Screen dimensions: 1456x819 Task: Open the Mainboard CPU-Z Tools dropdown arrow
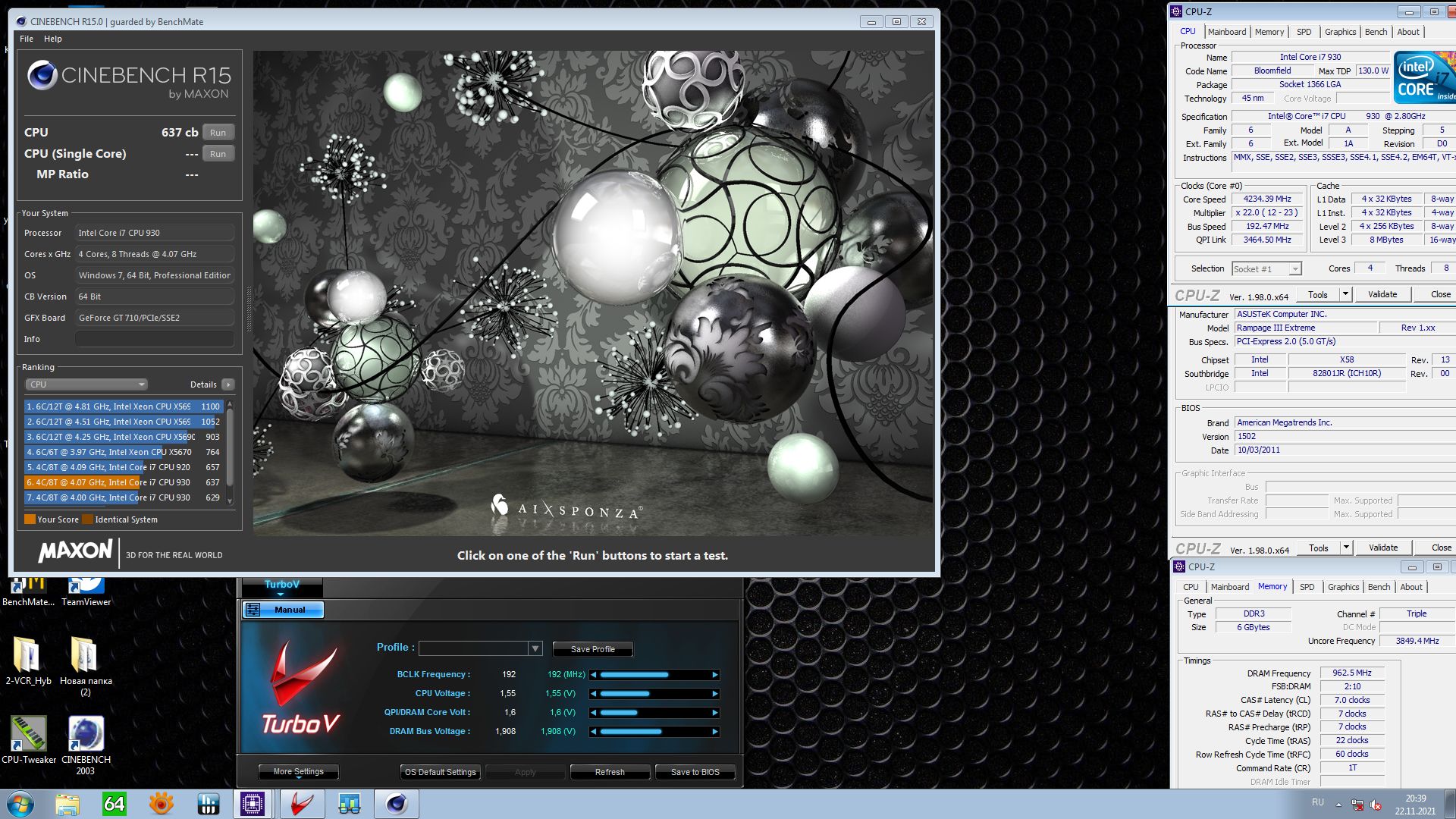coord(1347,548)
